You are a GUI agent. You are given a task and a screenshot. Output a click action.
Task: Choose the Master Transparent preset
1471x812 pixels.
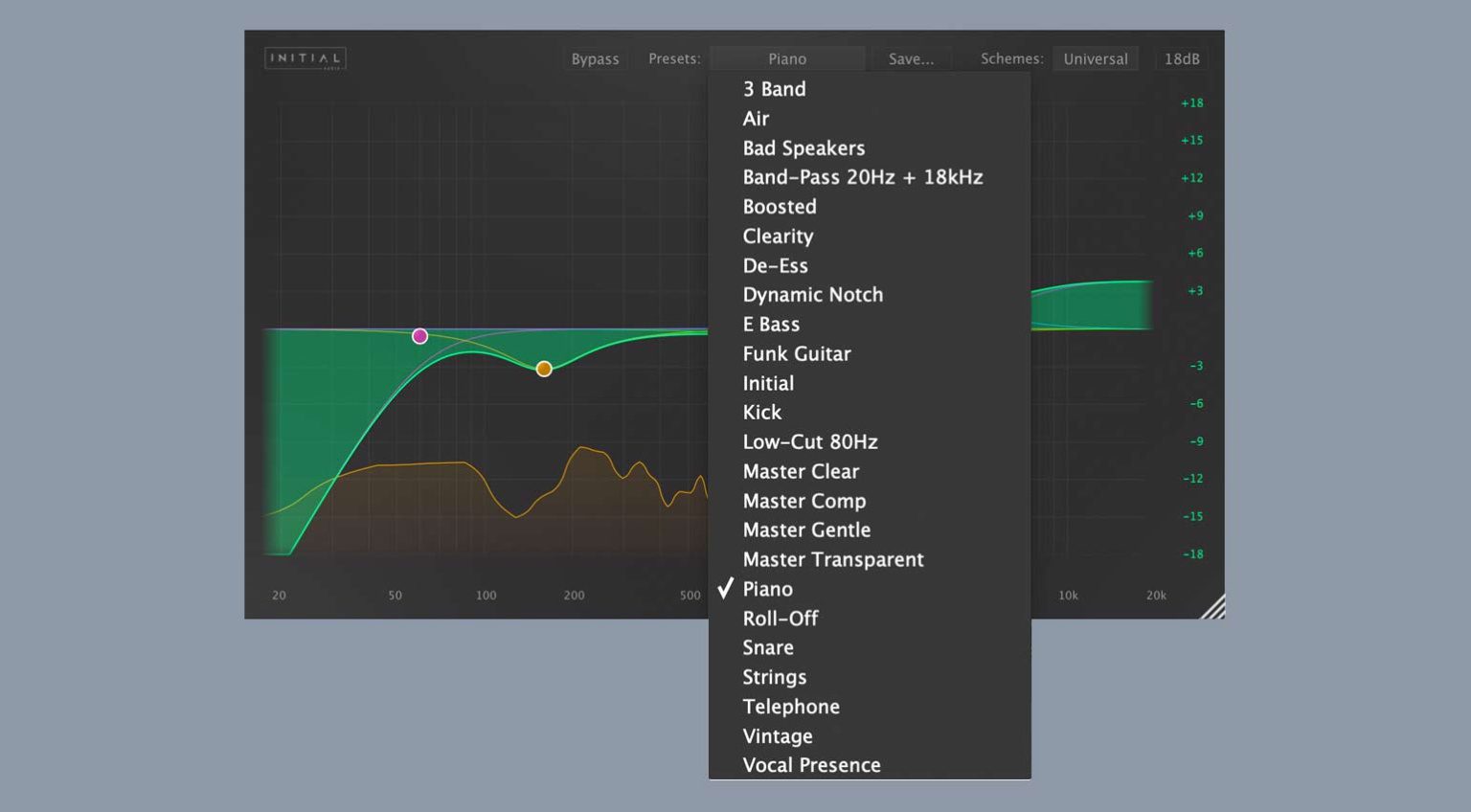[x=832, y=559]
